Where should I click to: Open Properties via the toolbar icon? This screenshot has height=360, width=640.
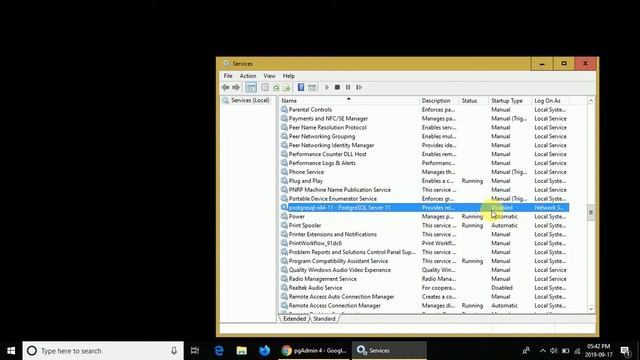(x=265, y=87)
